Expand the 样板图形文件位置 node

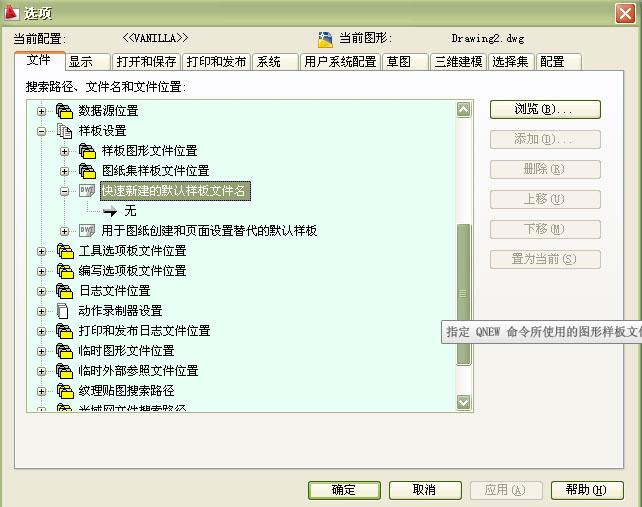click(64, 152)
